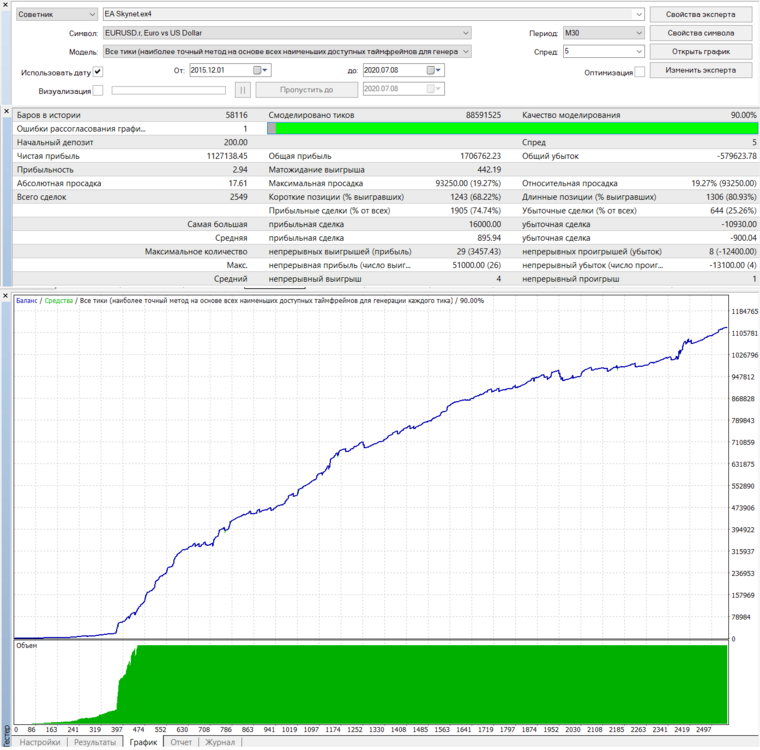
Task: Click the Изменить эксперта button
Action: pos(700,70)
